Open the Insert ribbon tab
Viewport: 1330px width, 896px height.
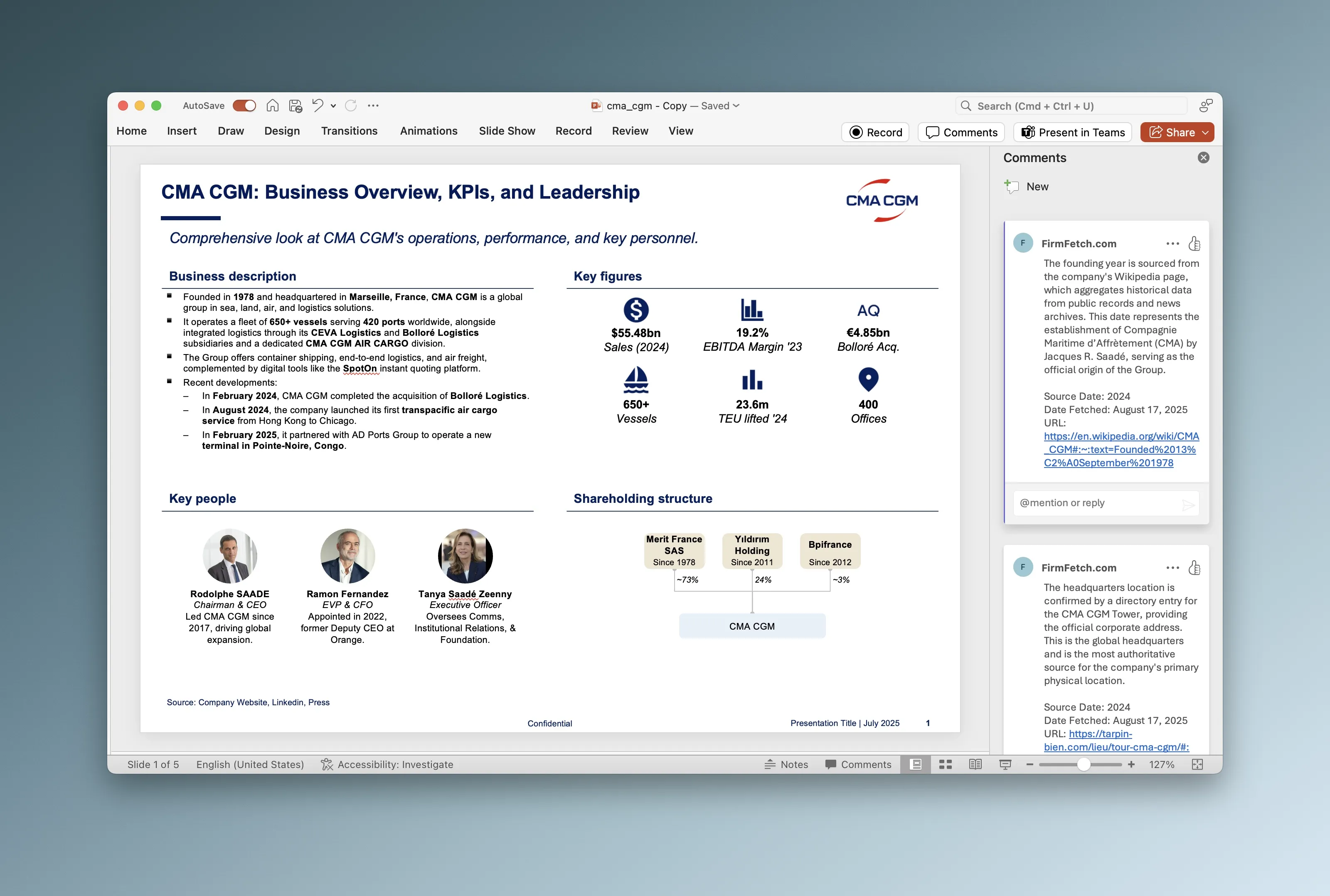(x=182, y=131)
